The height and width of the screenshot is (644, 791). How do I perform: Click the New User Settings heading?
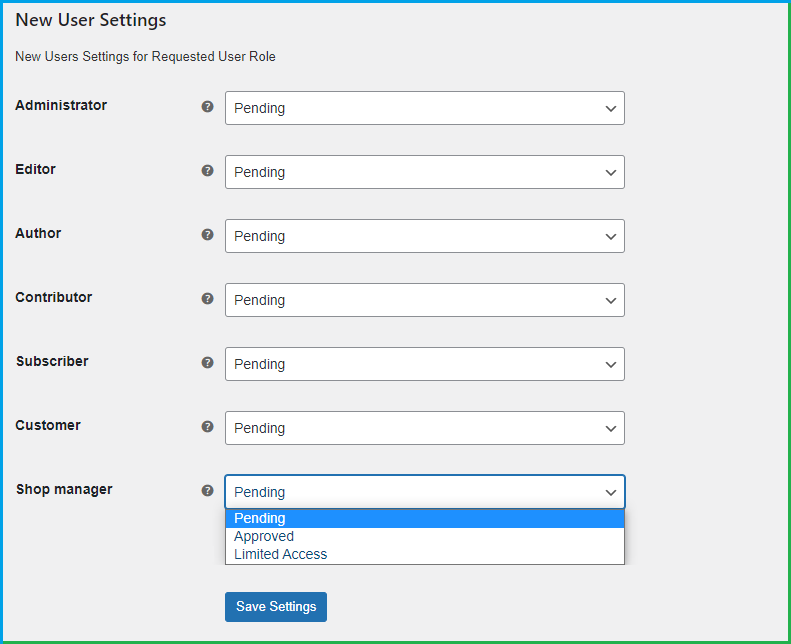pos(91,20)
